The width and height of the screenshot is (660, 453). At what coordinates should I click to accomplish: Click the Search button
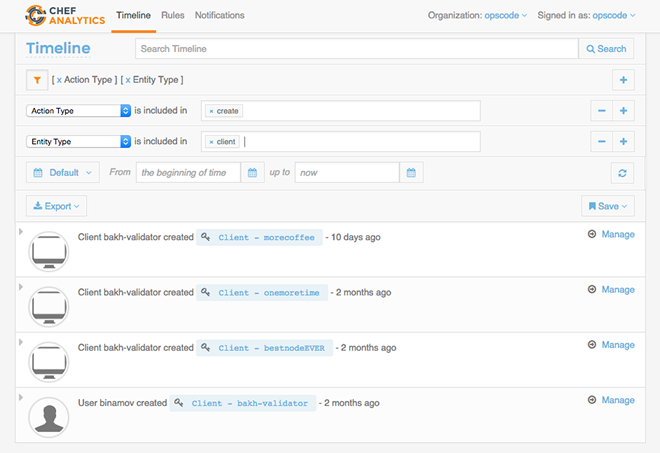point(606,49)
